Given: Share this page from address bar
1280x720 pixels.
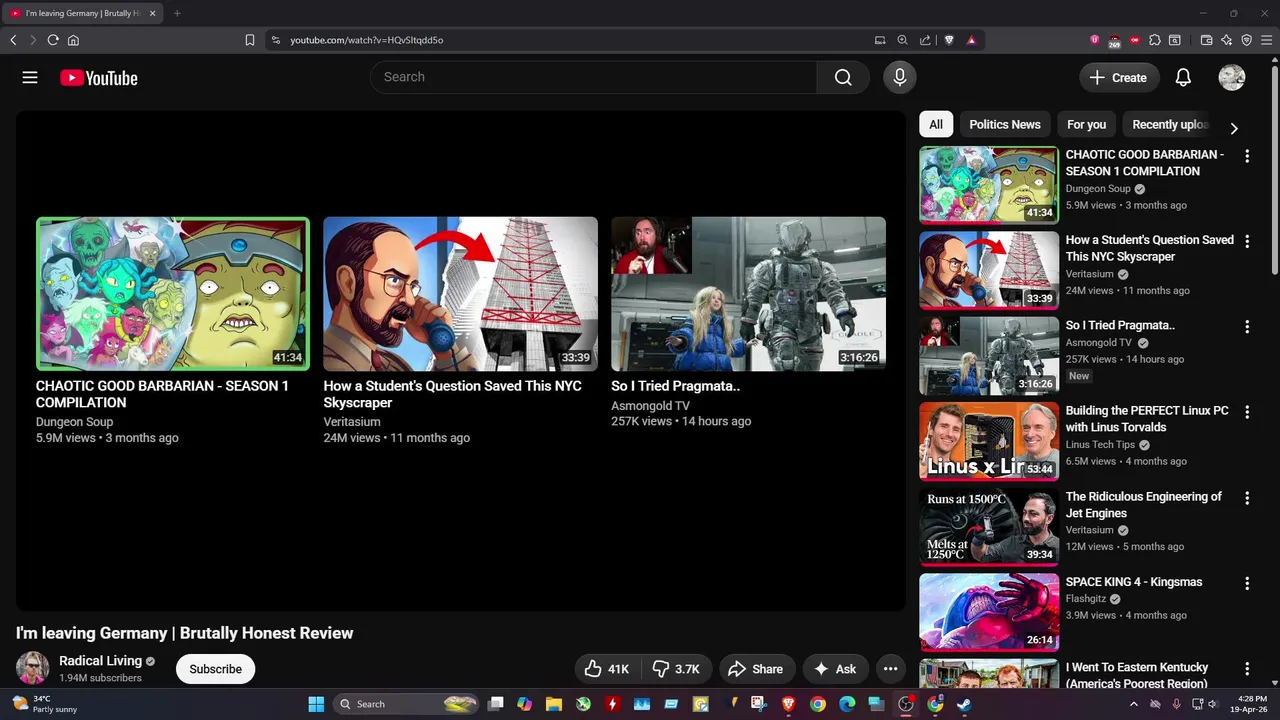Looking at the screenshot, I should [x=925, y=40].
